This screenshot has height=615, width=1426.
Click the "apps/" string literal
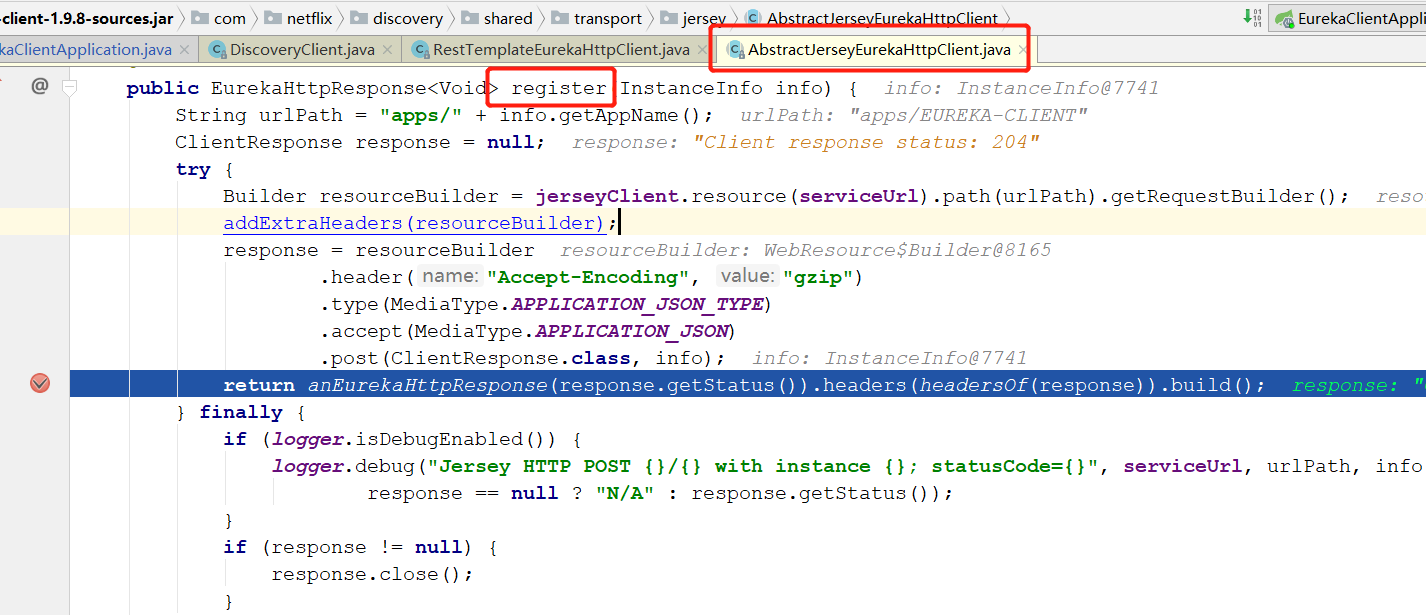(421, 115)
